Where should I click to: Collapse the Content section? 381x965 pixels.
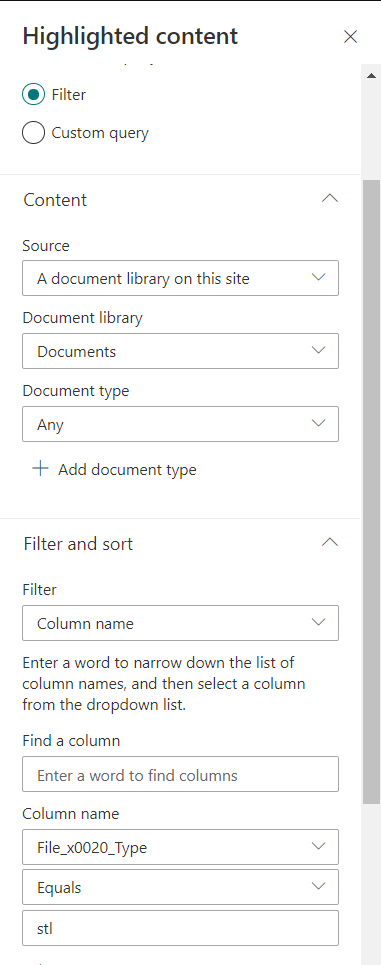coord(330,199)
